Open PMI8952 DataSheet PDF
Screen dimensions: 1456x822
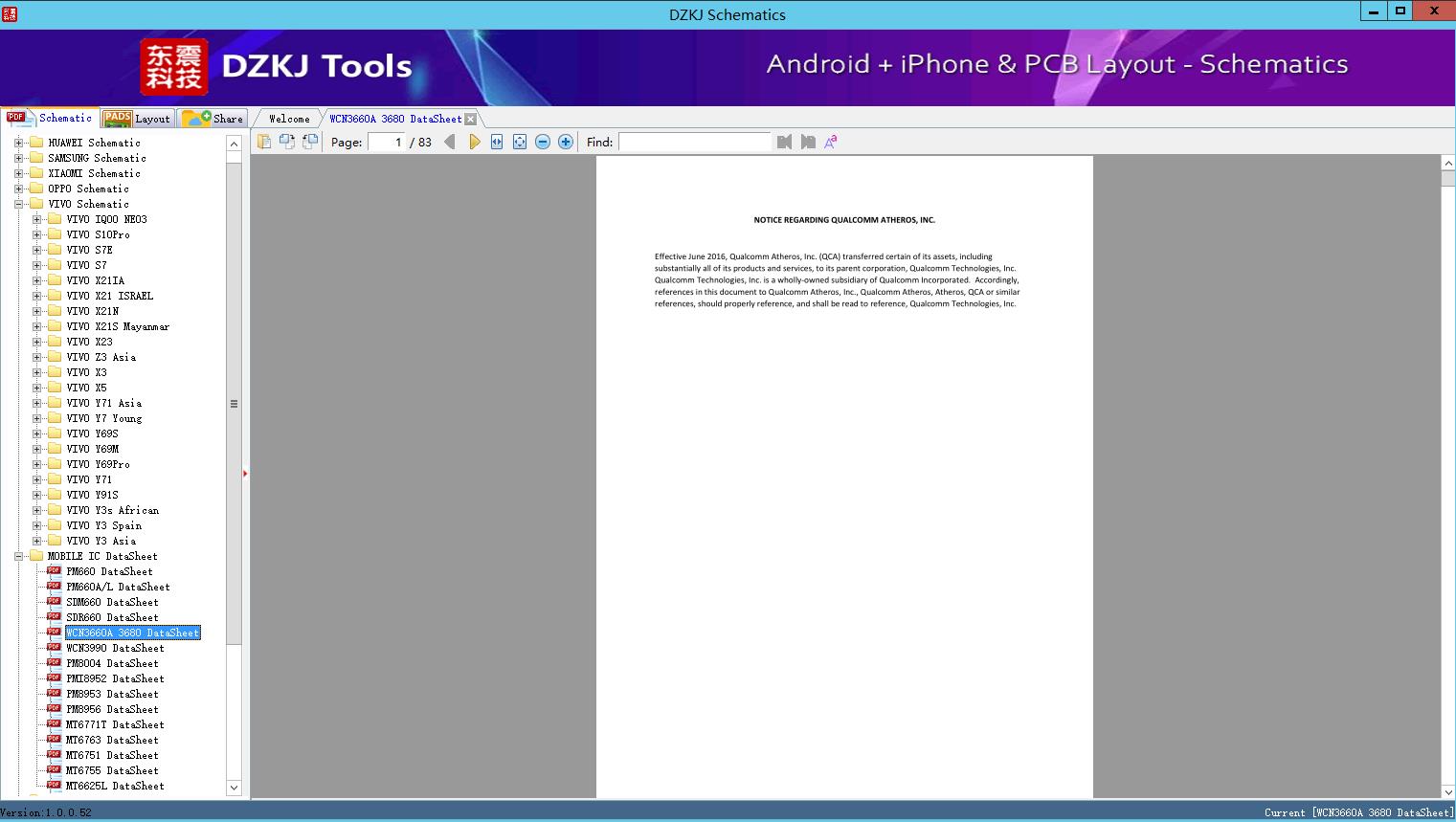pos(115,678)
